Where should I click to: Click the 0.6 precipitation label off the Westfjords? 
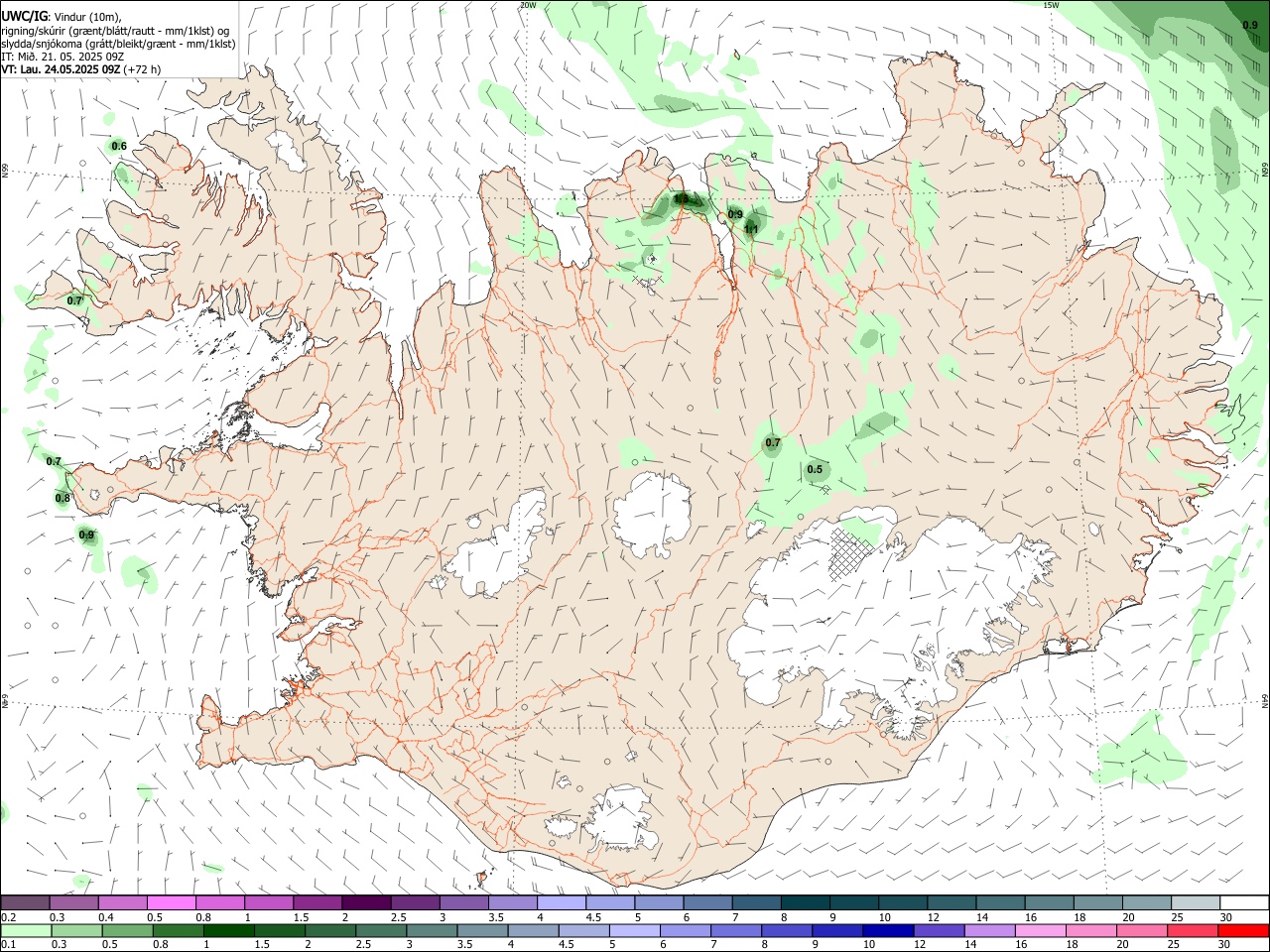coord(119,147)
